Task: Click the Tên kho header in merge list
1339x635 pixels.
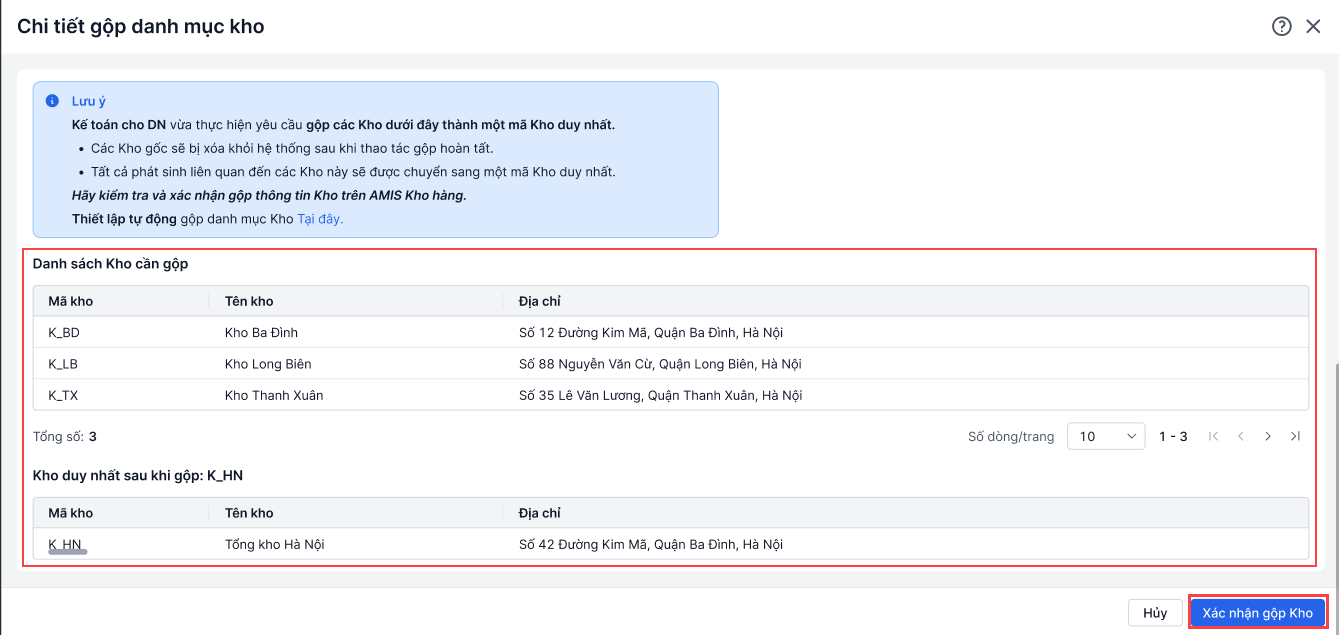Action: click(x=249, y=301)
